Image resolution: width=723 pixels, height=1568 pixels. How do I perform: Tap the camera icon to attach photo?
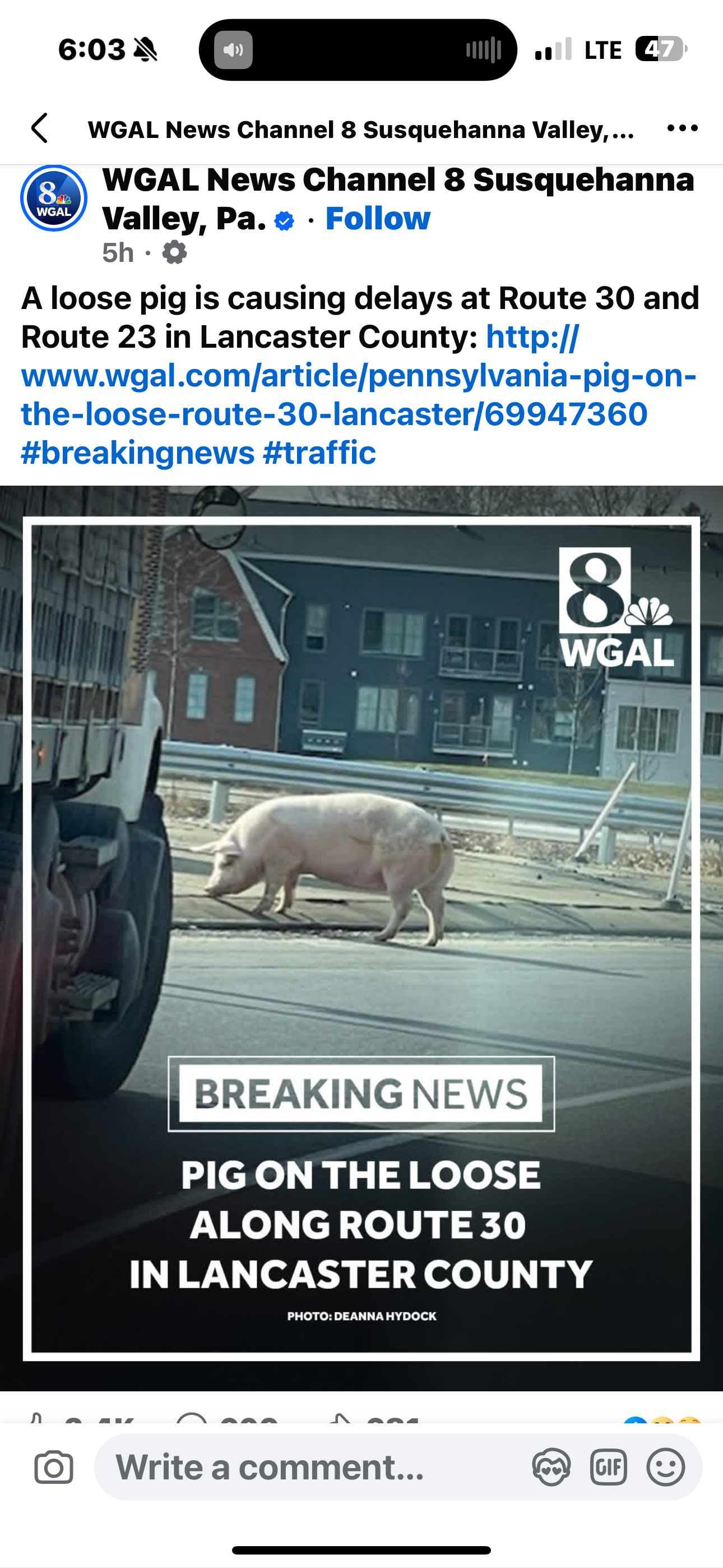[54, 1468]
